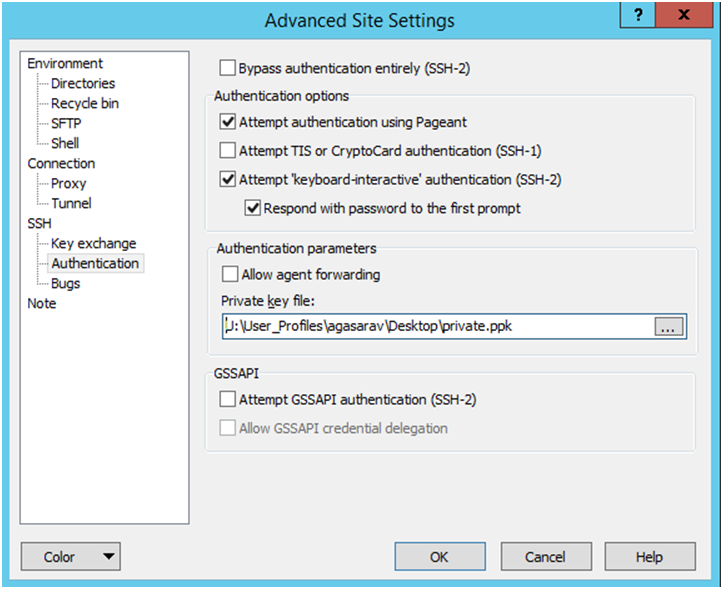Open the Connection settings page
Screen dimensions: 723x589
coord(61,163)
